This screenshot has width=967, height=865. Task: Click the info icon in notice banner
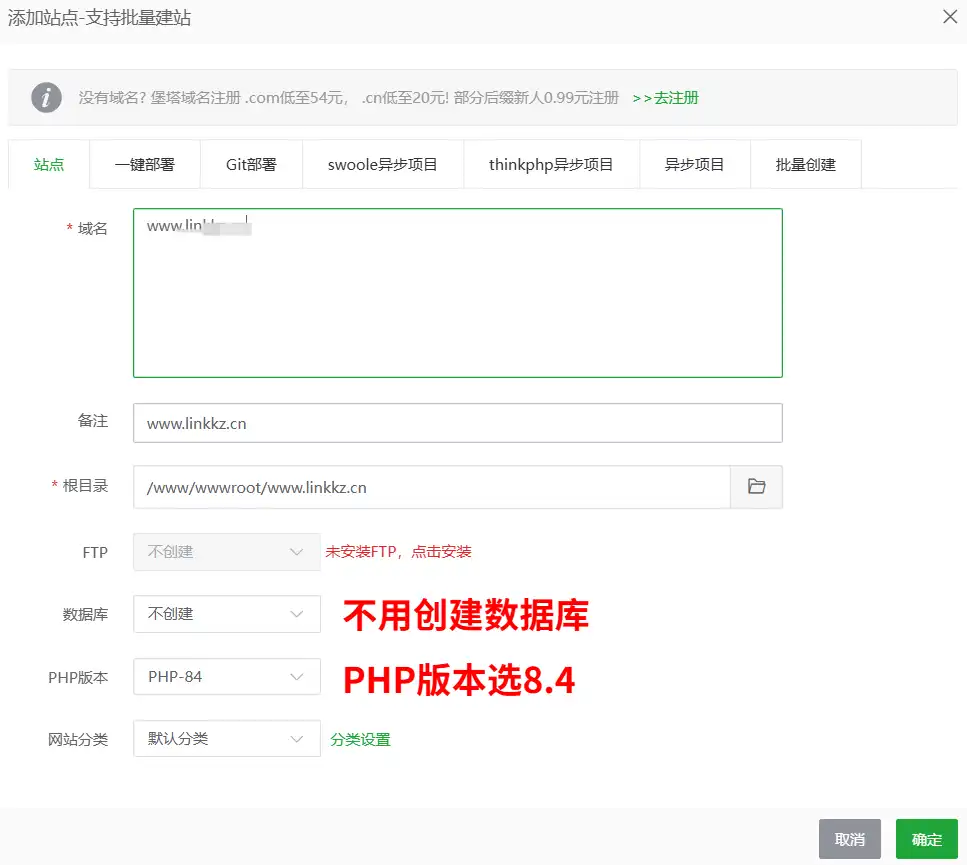pyautogui.click(x=46, y=98)
